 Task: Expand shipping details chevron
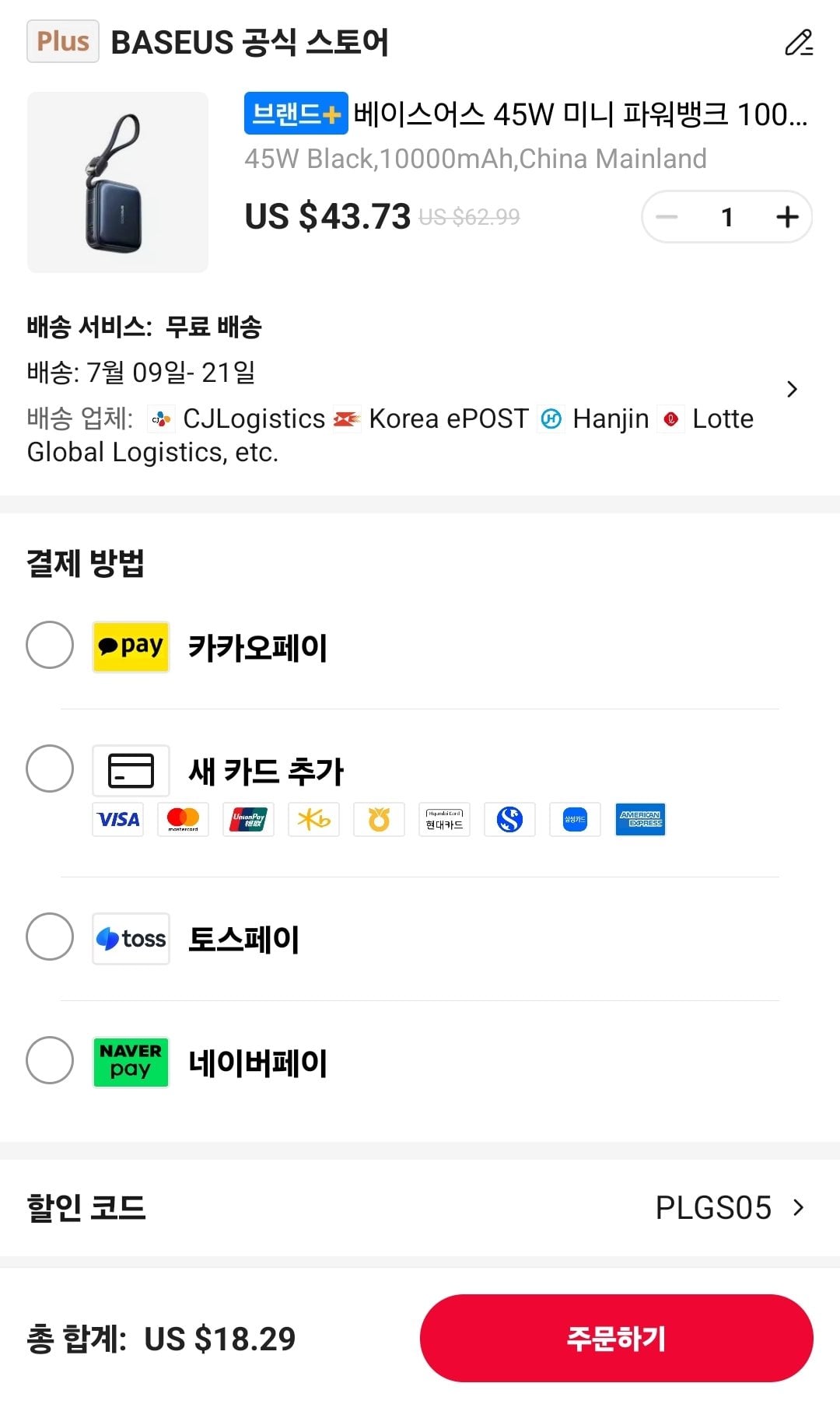coord(792,389)
